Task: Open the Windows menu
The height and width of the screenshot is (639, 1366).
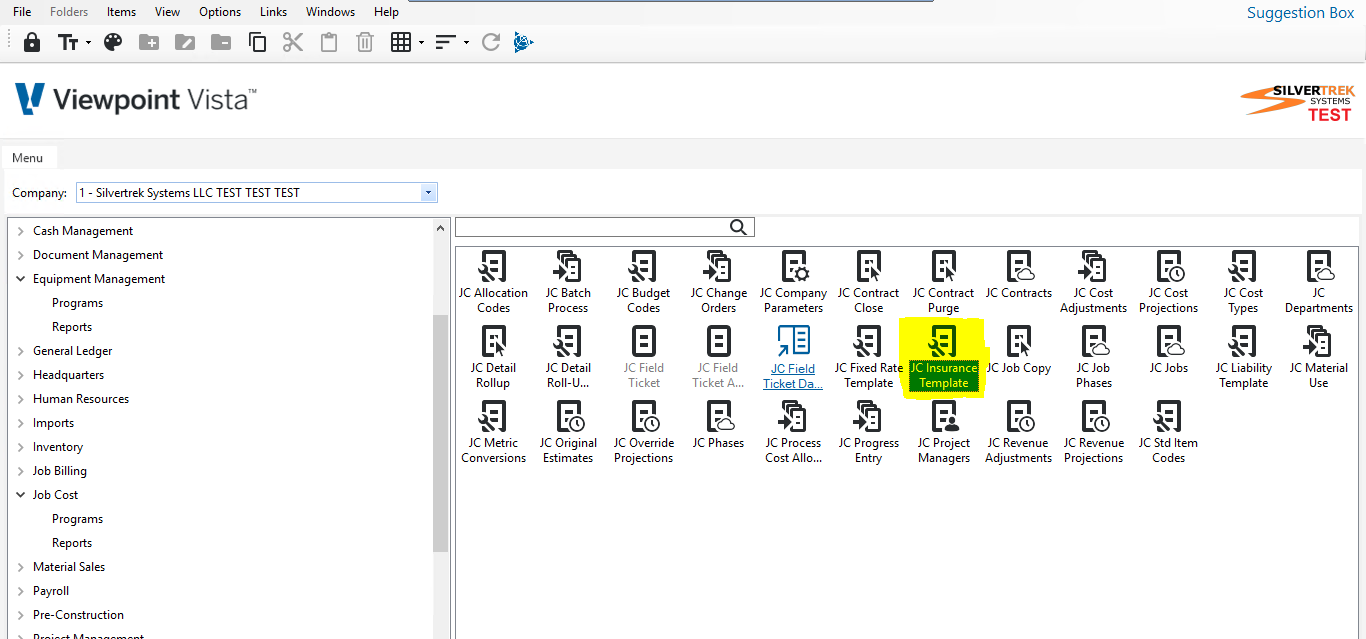Action: coord(330,12)
